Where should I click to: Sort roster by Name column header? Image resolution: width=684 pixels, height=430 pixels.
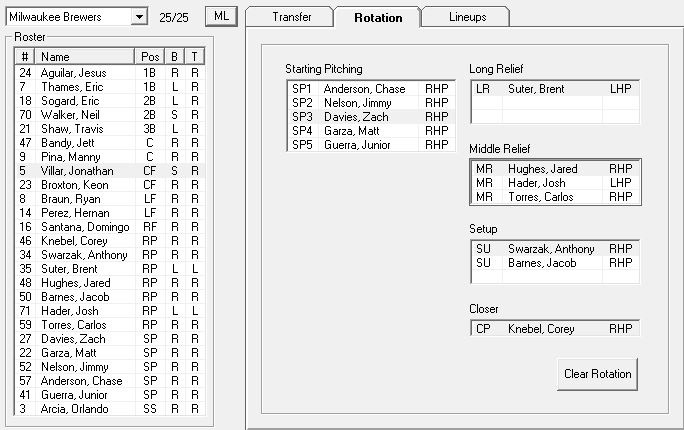click(x=85, y=57)
